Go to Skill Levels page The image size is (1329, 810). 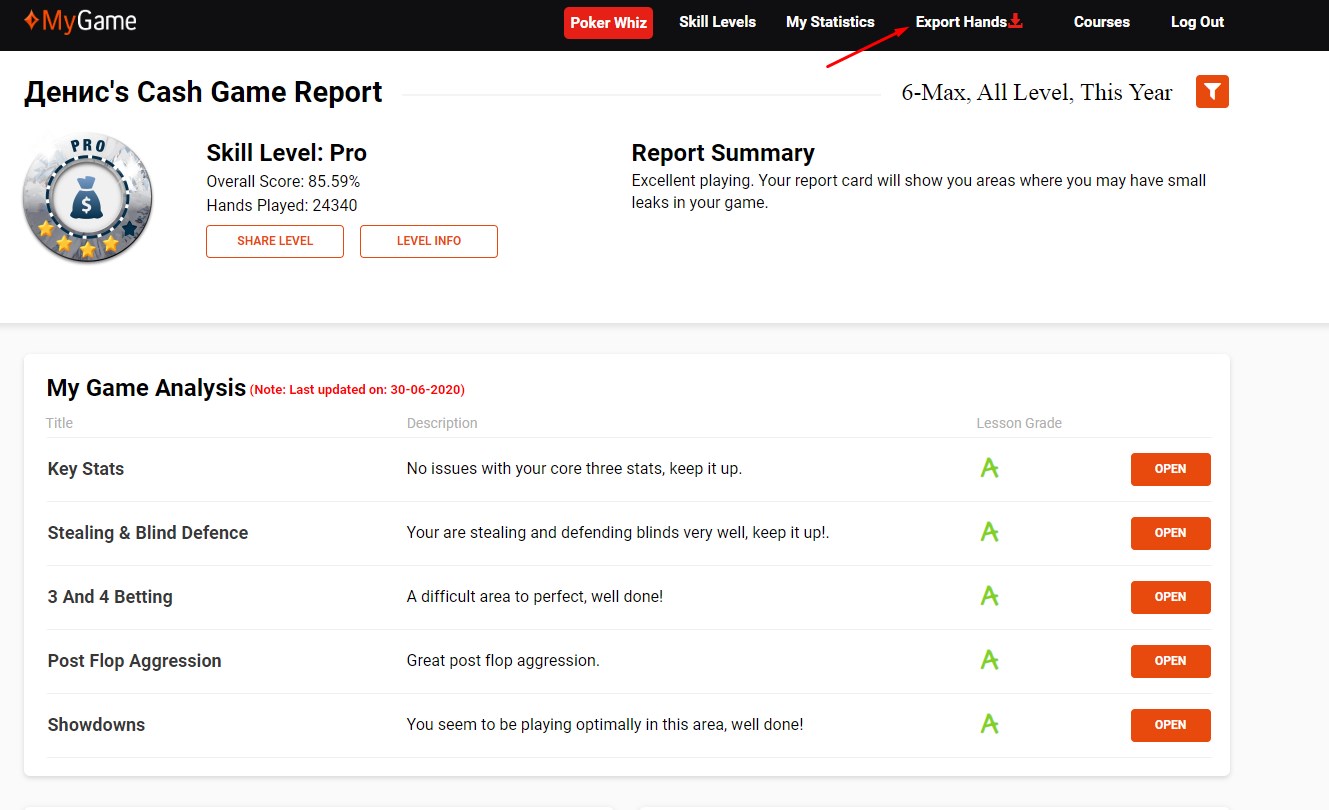click(717, 22)
